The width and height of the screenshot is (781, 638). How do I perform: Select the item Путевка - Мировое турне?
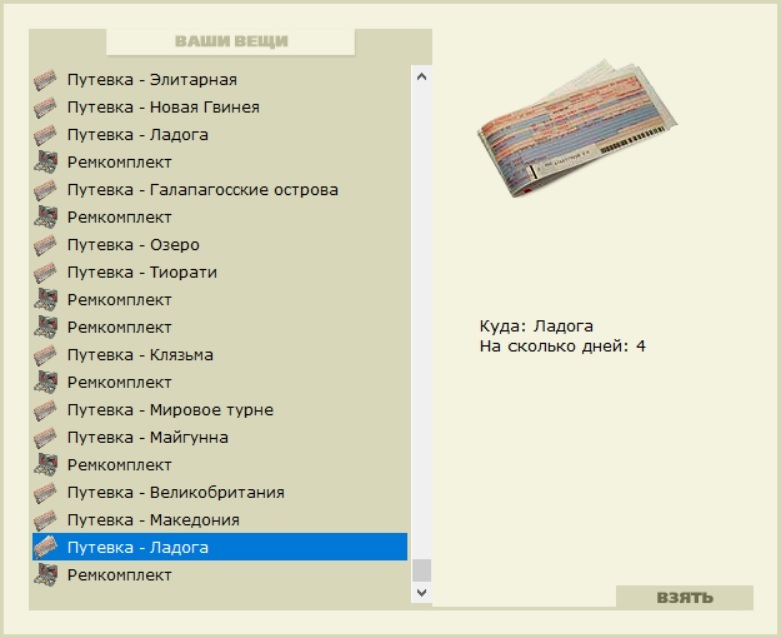[x=170, y=410]
